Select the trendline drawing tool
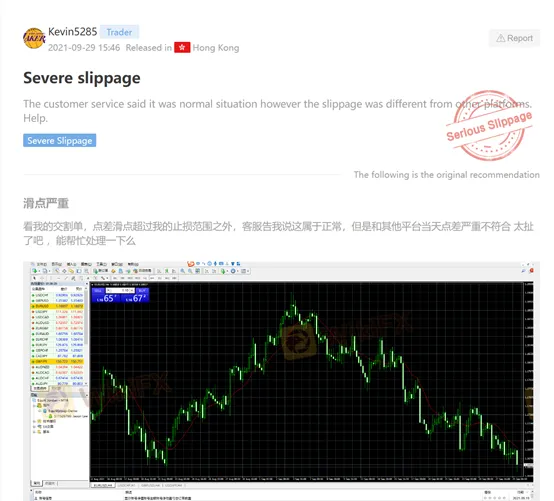Screen dimensions: 554x501 (66, 278)
